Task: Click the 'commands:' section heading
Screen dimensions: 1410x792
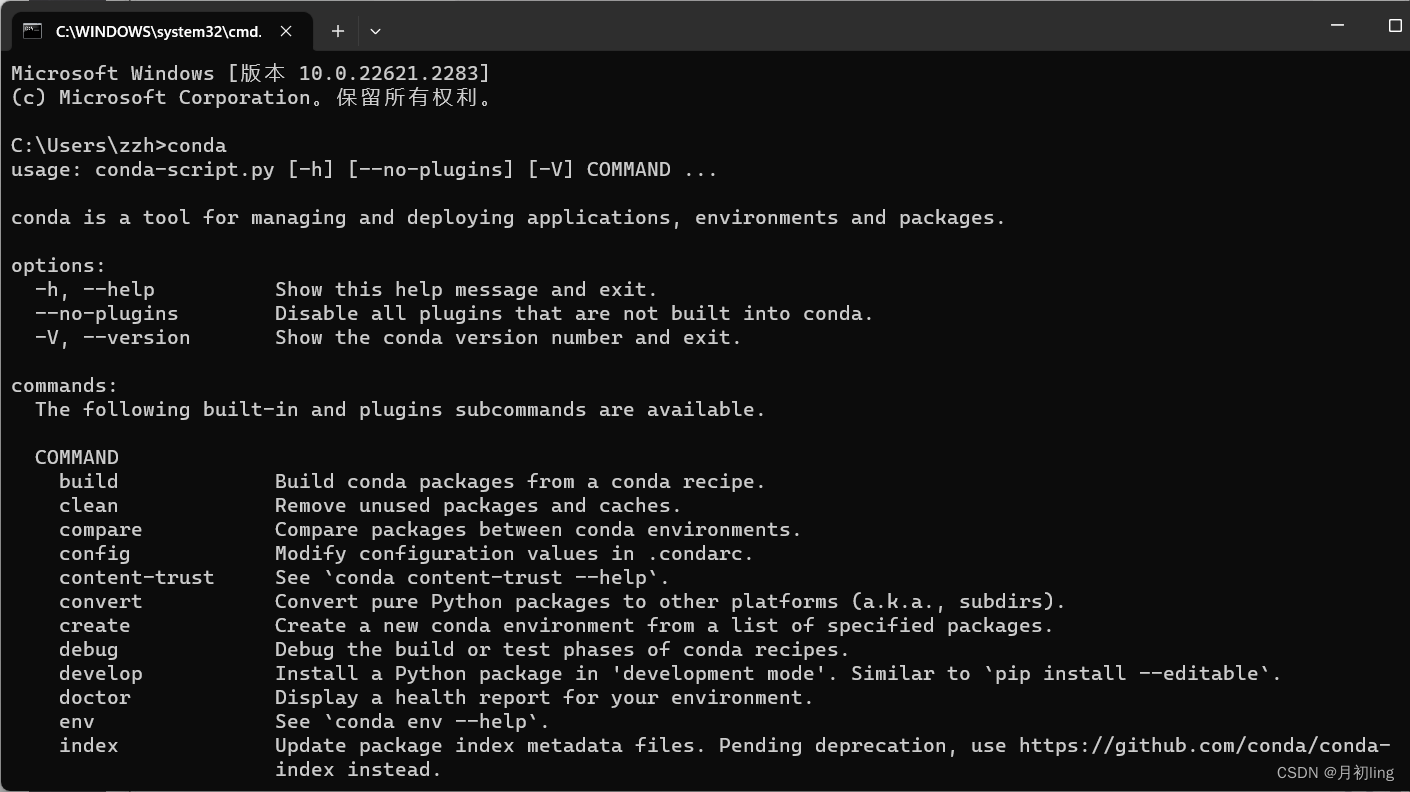Action: [63, 385]
